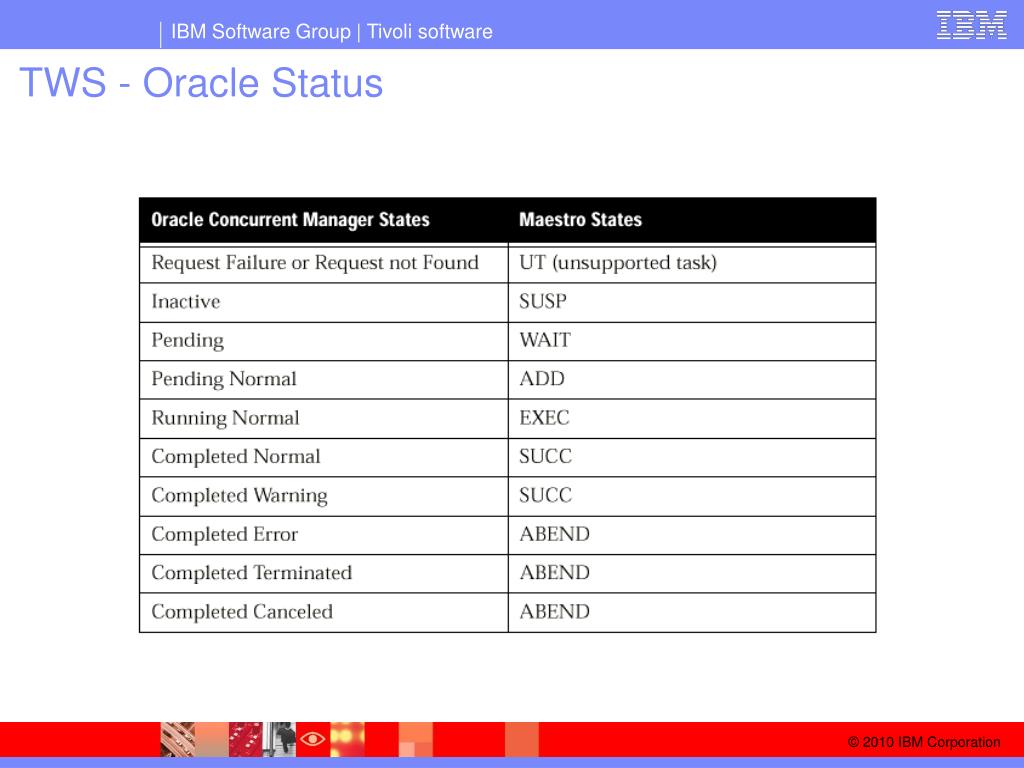Click the 'EXEC' state cell
The width and height of the screenshot is (1024, 768).
[692, 419]
